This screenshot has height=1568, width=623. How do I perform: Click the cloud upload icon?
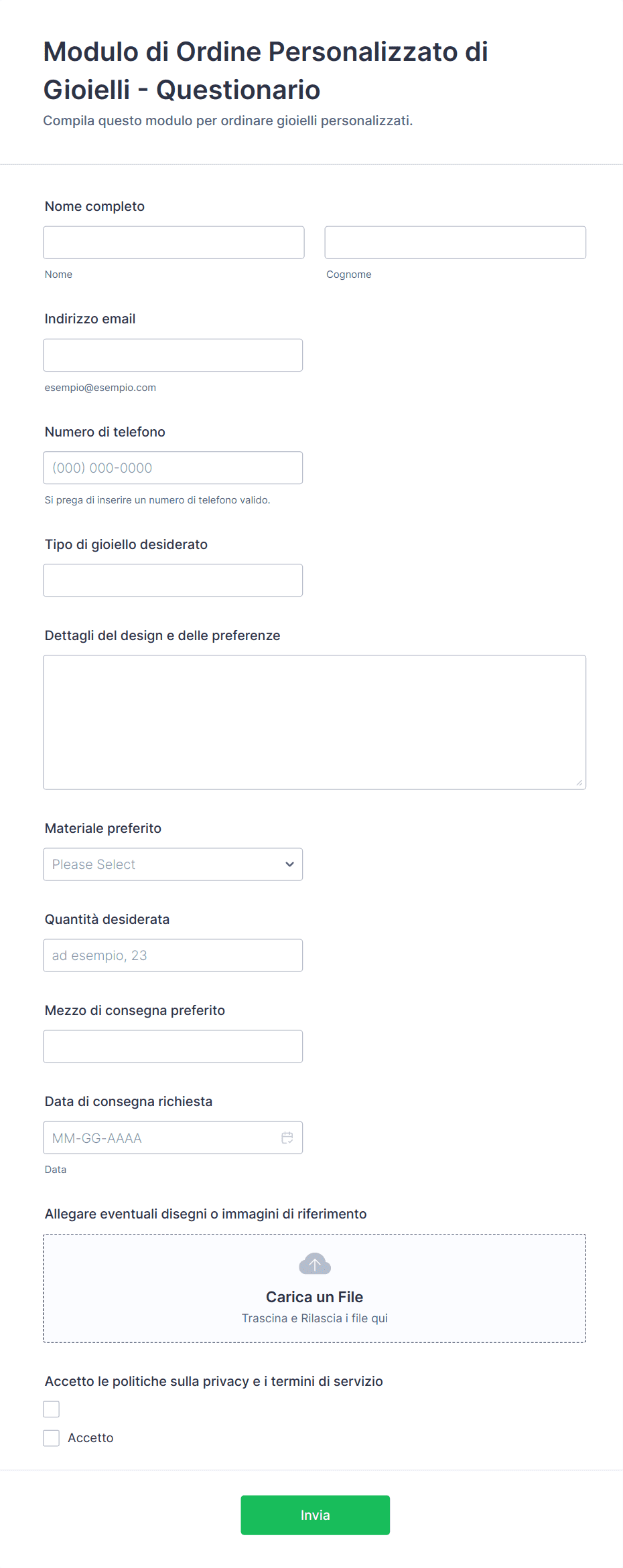click(x=315, y=1264)
